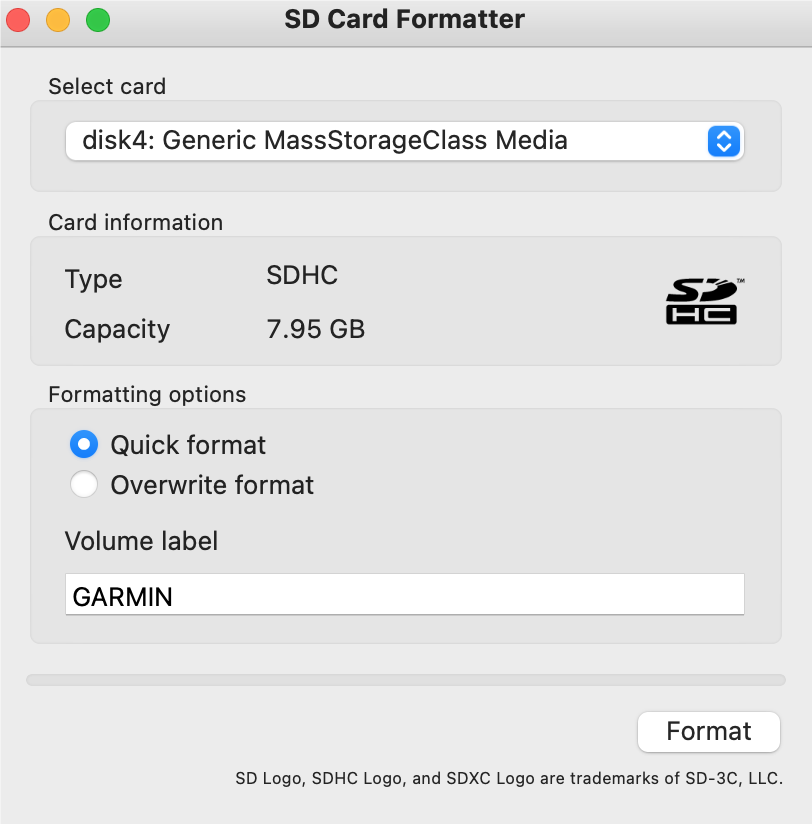Select the Quick format radio button
The height and width of the screenshot is (824, 812).
click(84, 445)
